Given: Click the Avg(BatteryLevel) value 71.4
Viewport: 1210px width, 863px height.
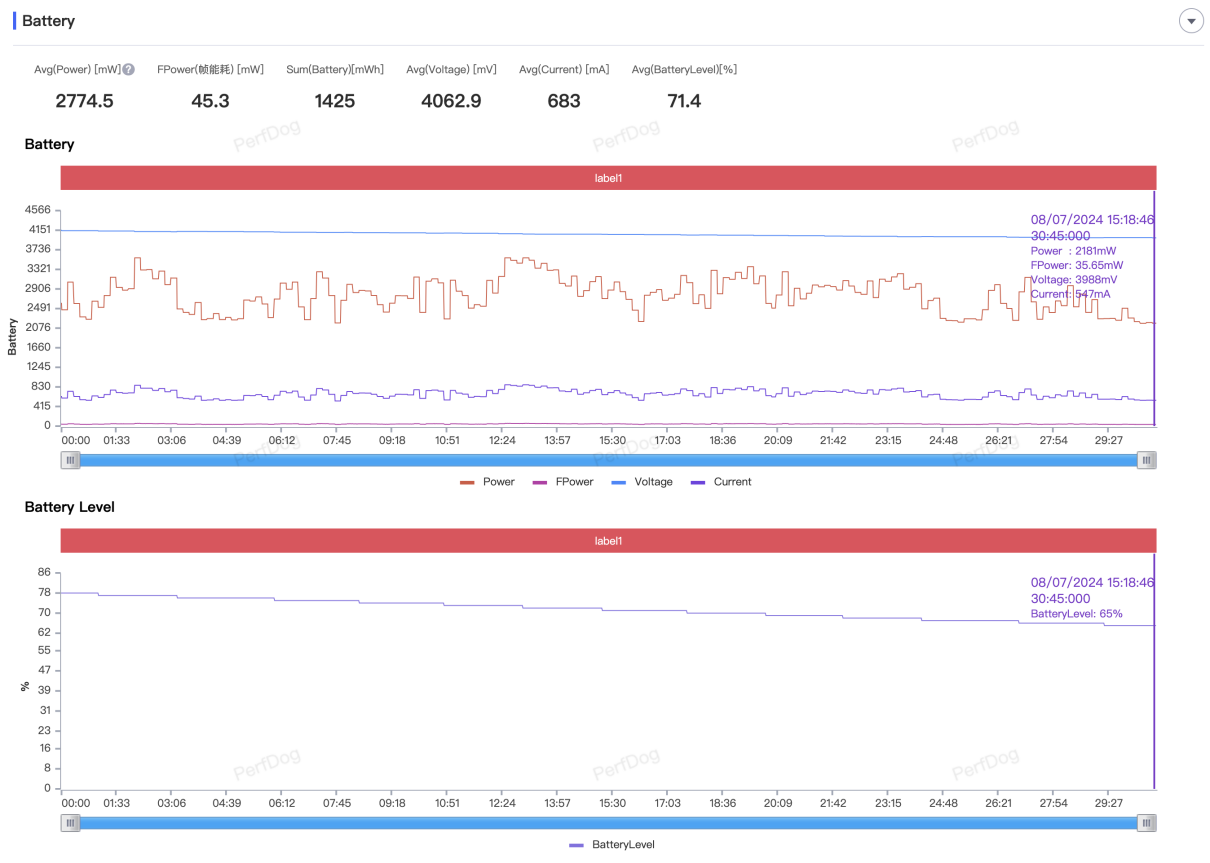Looking at the screenshot, I should 684,101.
